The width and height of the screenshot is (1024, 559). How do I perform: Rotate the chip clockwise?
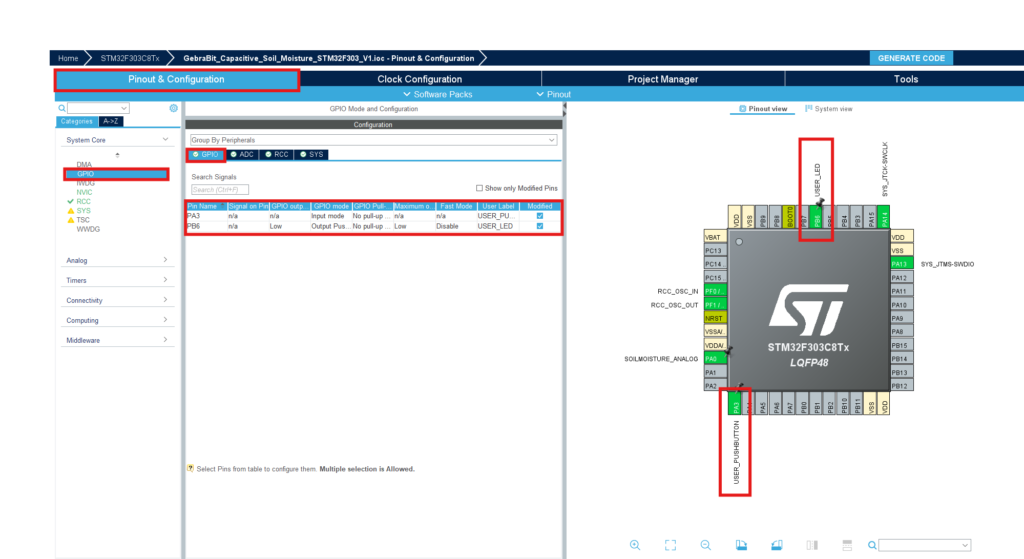tap(741, 545)
